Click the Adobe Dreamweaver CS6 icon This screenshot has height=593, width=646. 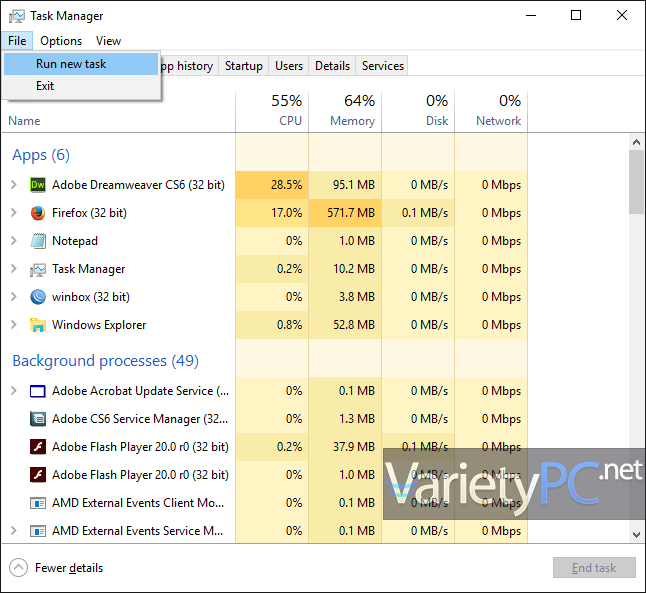click(38, 185)
